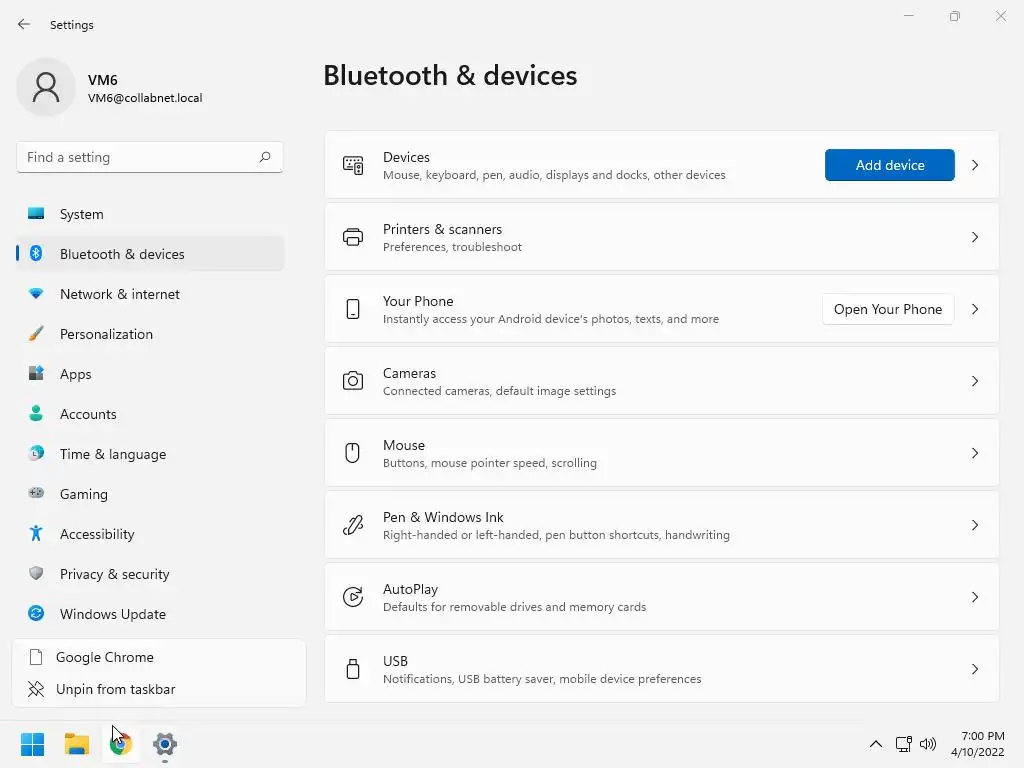Choose Google Chrome in the jump list
Image resolution: width=1024 pixels, height=768 pixels.
[105, 657]
